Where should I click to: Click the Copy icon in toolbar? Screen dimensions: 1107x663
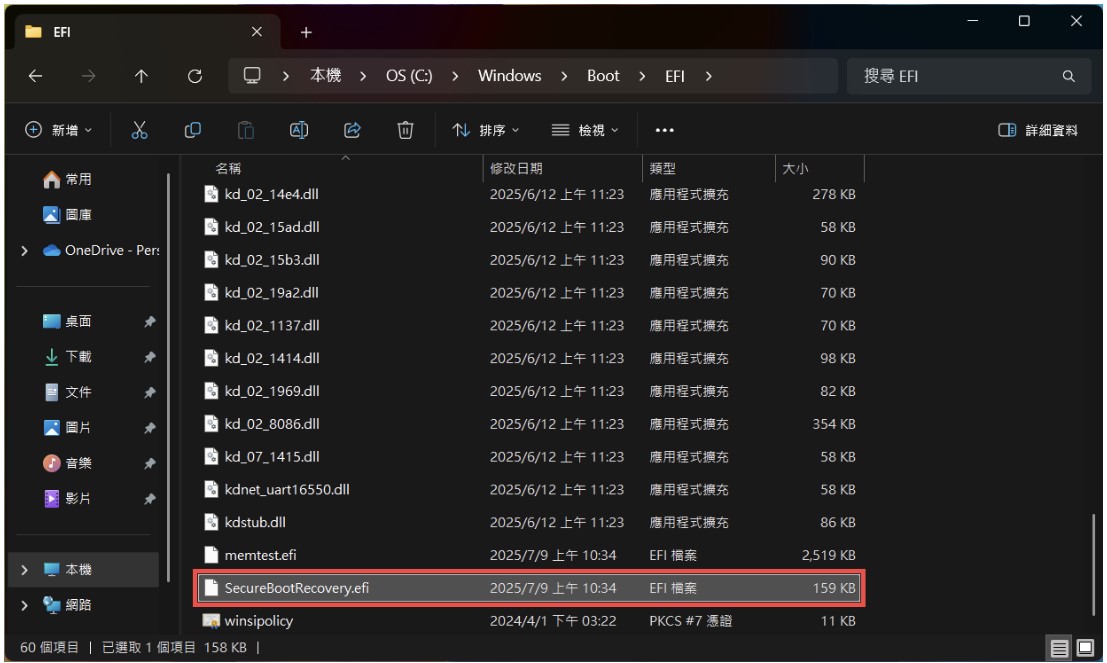point(193,130)
